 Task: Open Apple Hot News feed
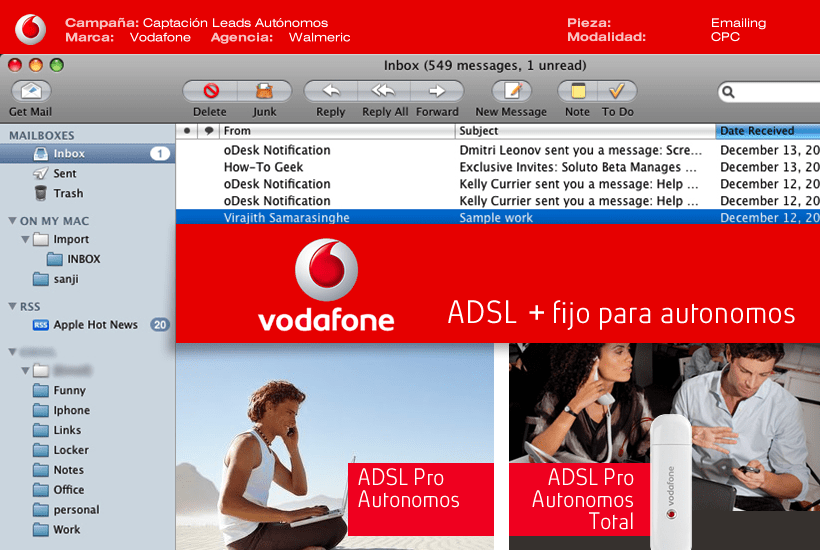point(95,325)
